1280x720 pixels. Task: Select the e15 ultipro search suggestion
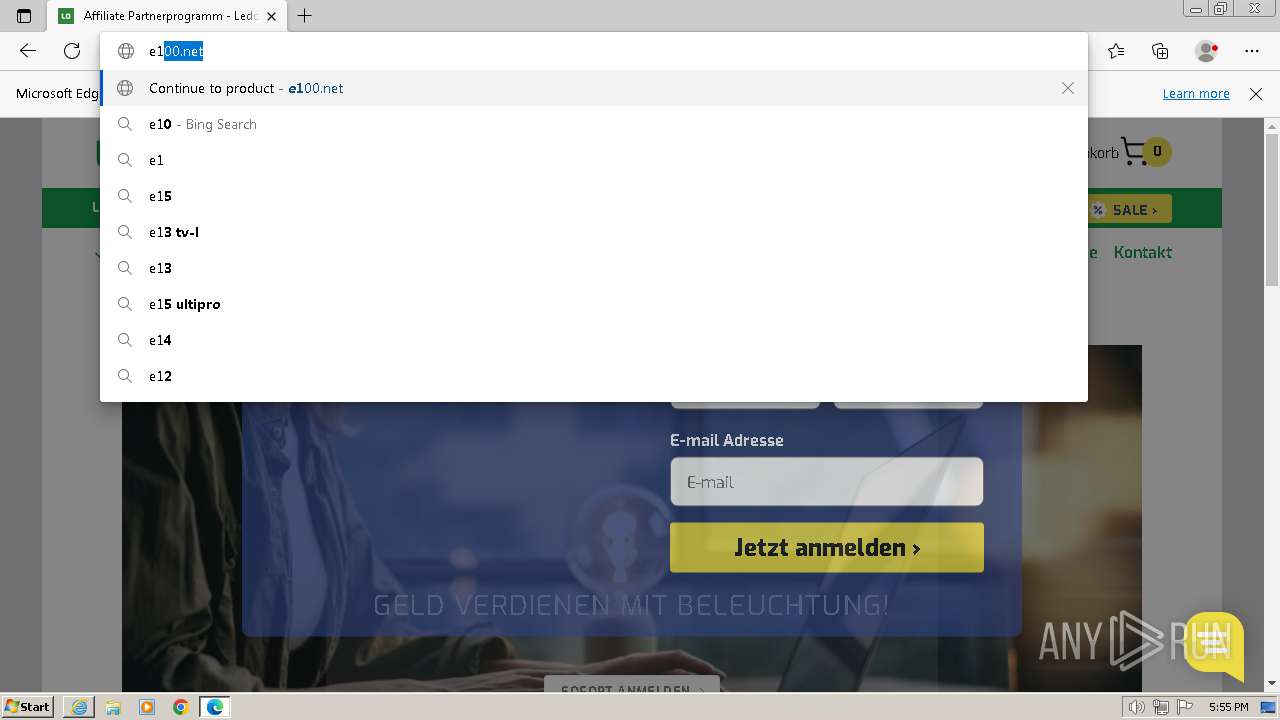coord(594,304)
